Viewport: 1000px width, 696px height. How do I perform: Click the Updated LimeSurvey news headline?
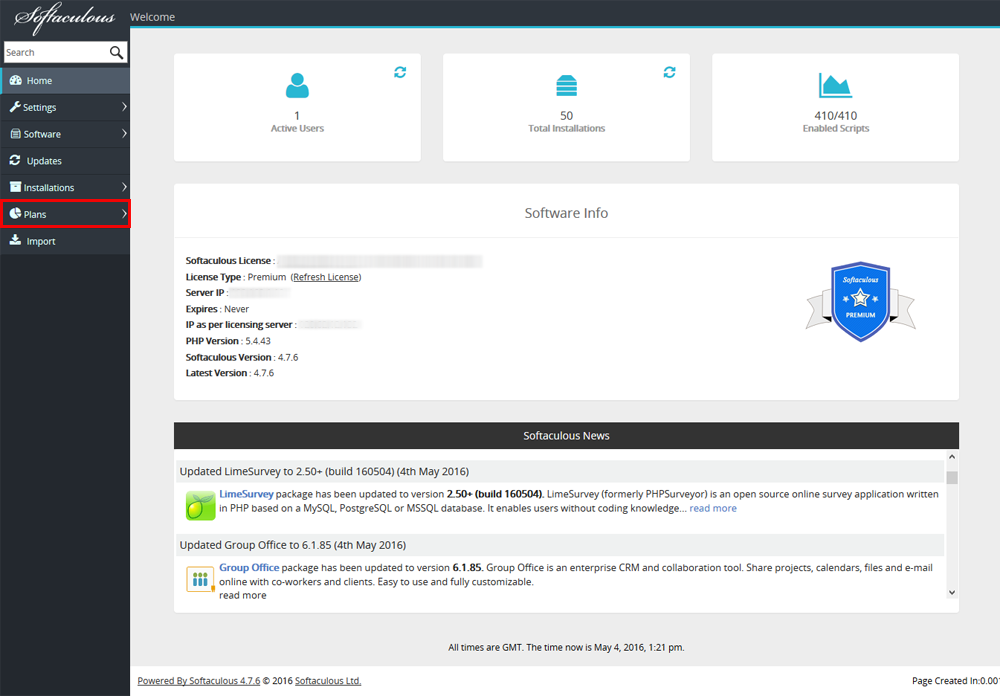tap(324, 471)
